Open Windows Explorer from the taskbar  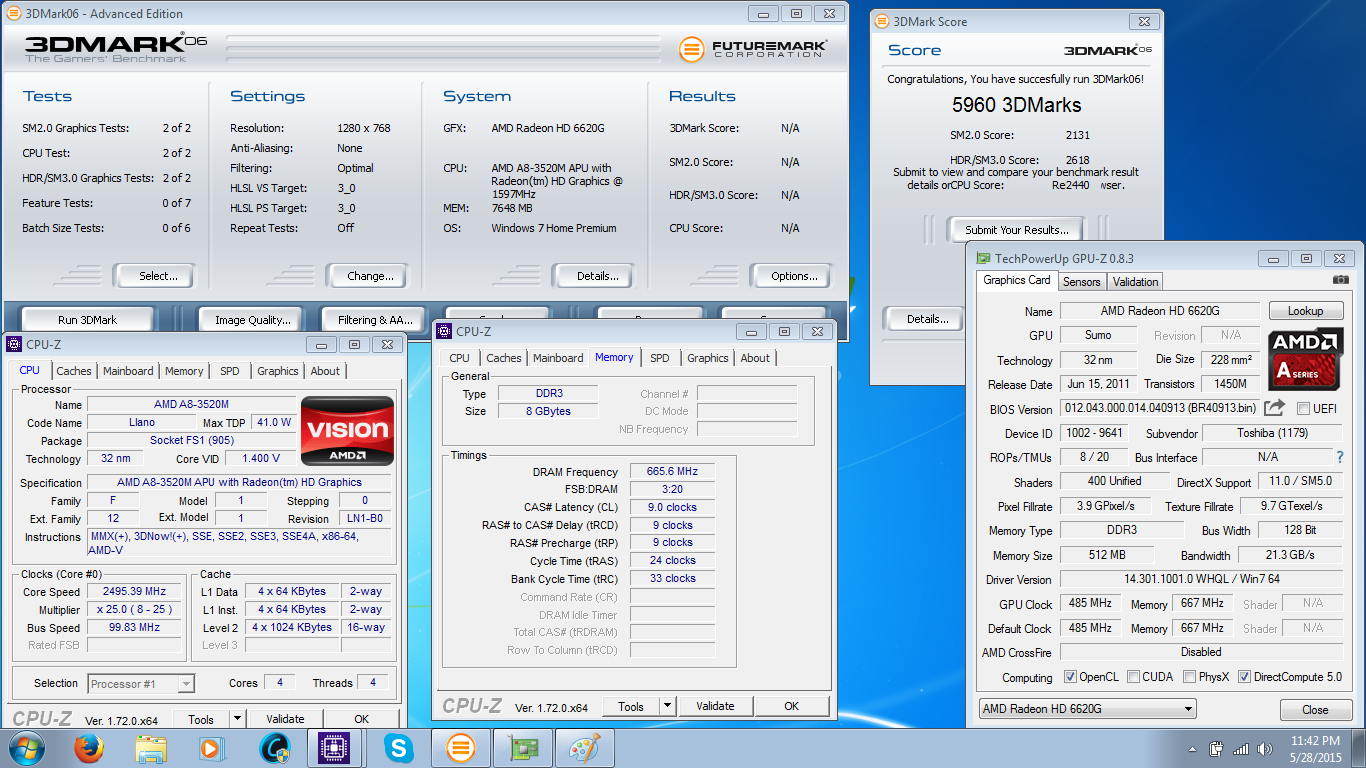click(151, 748)
